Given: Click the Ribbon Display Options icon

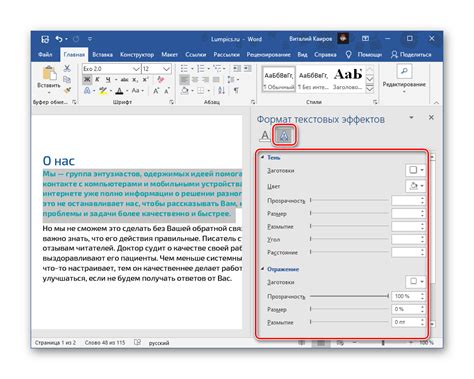Looking at the screenshot, I should 365,39.
